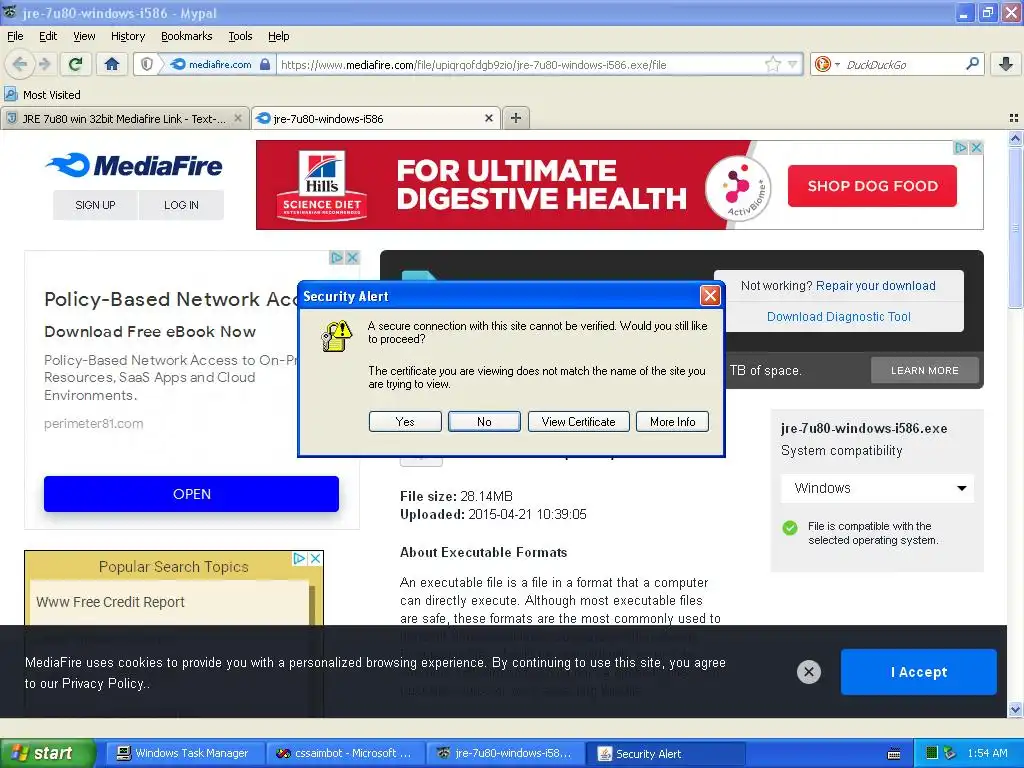The image size is (1024, 768).
Task: Click the search magnifier icon
Action: pos(972,64)
